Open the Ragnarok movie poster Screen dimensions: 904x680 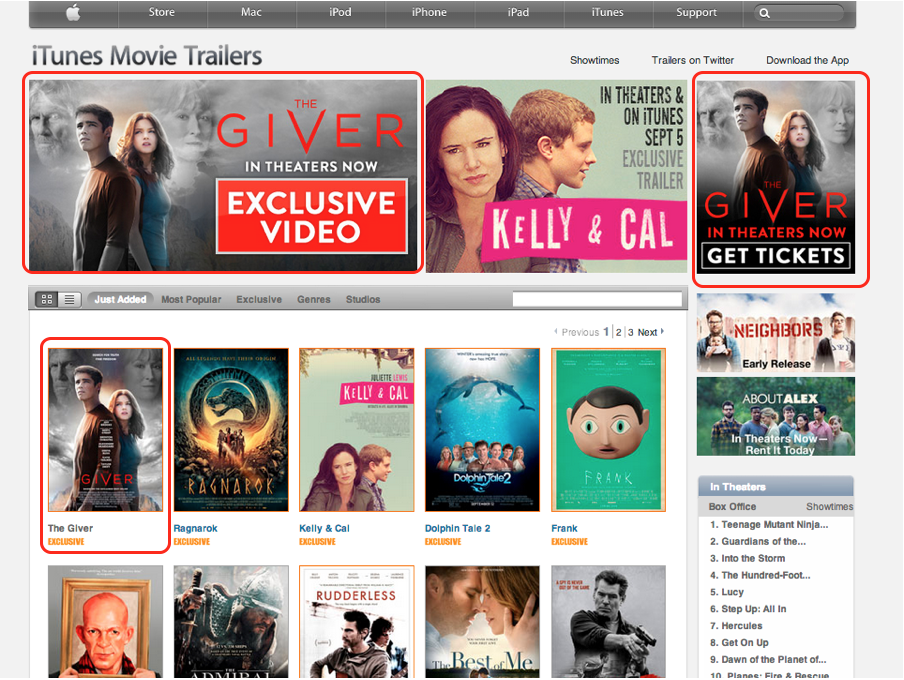tap(231, 430)
